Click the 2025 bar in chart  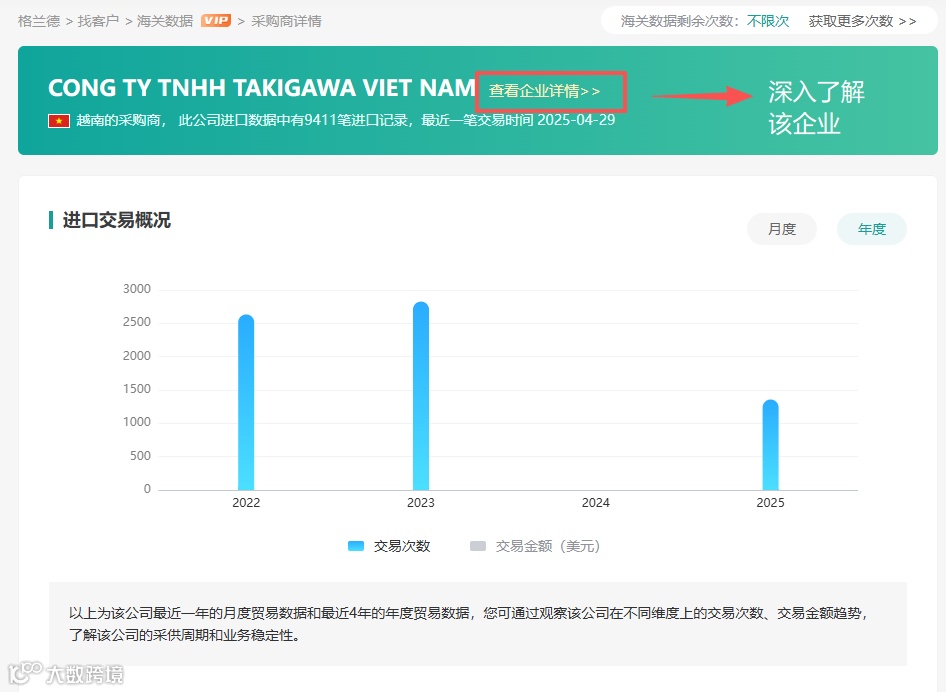(770, 445)
